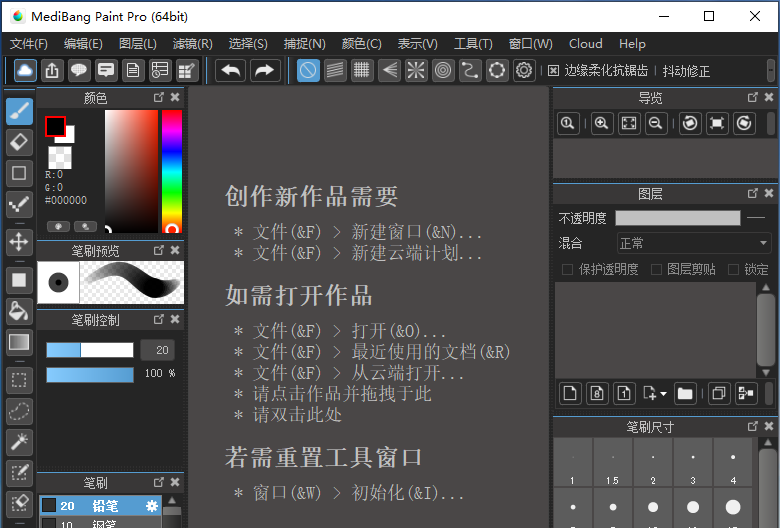This screenshot has height=528, width=780.
Task: Zoom in using navigator plus magnifier
Action: pos(602,123)
